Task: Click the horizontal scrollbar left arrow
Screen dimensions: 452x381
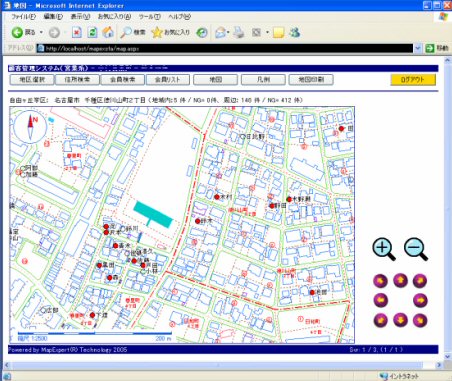Action: point(6,365)
